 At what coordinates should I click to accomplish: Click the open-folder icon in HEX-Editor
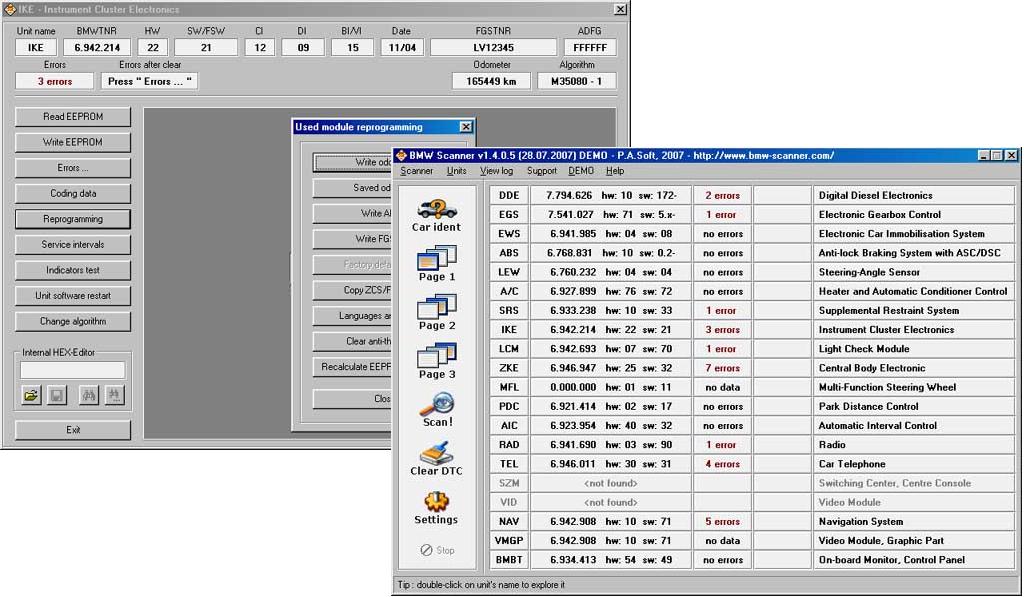pyautogui.click(x=31, y=396)
